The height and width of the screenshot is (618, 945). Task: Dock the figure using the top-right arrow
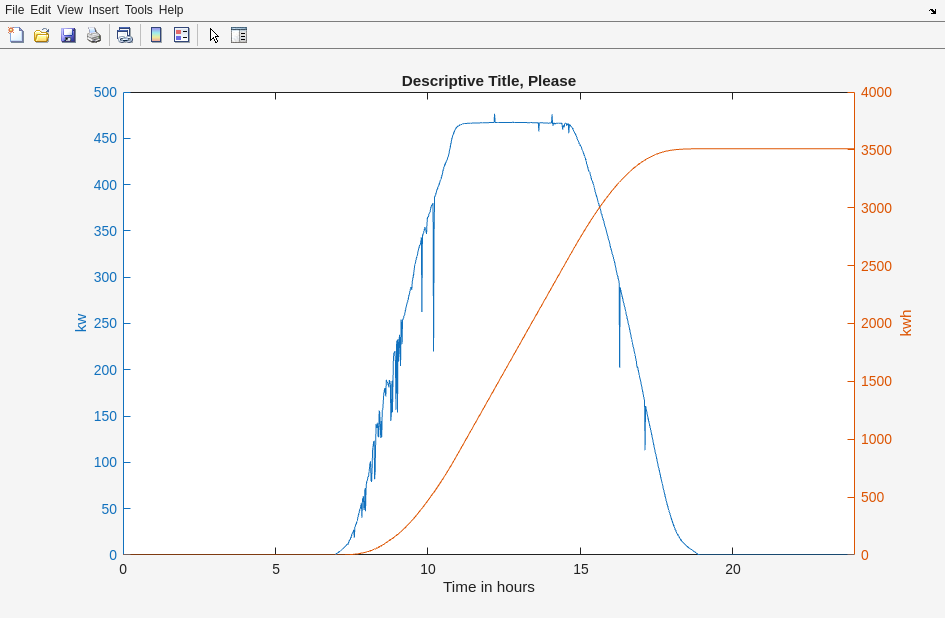click(x=932, y=10)
